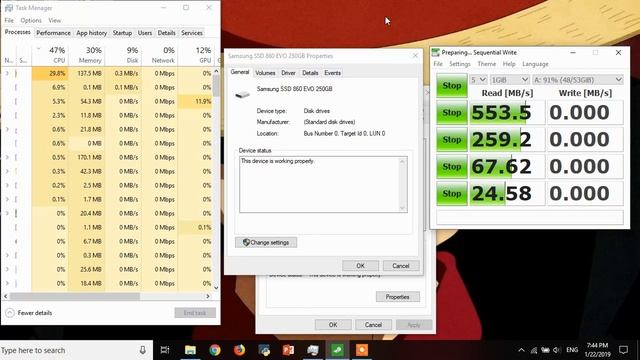Screen dimensions: 640x360
Task: Open Events tab in SSD Properties
Action: tap(332, 73)
